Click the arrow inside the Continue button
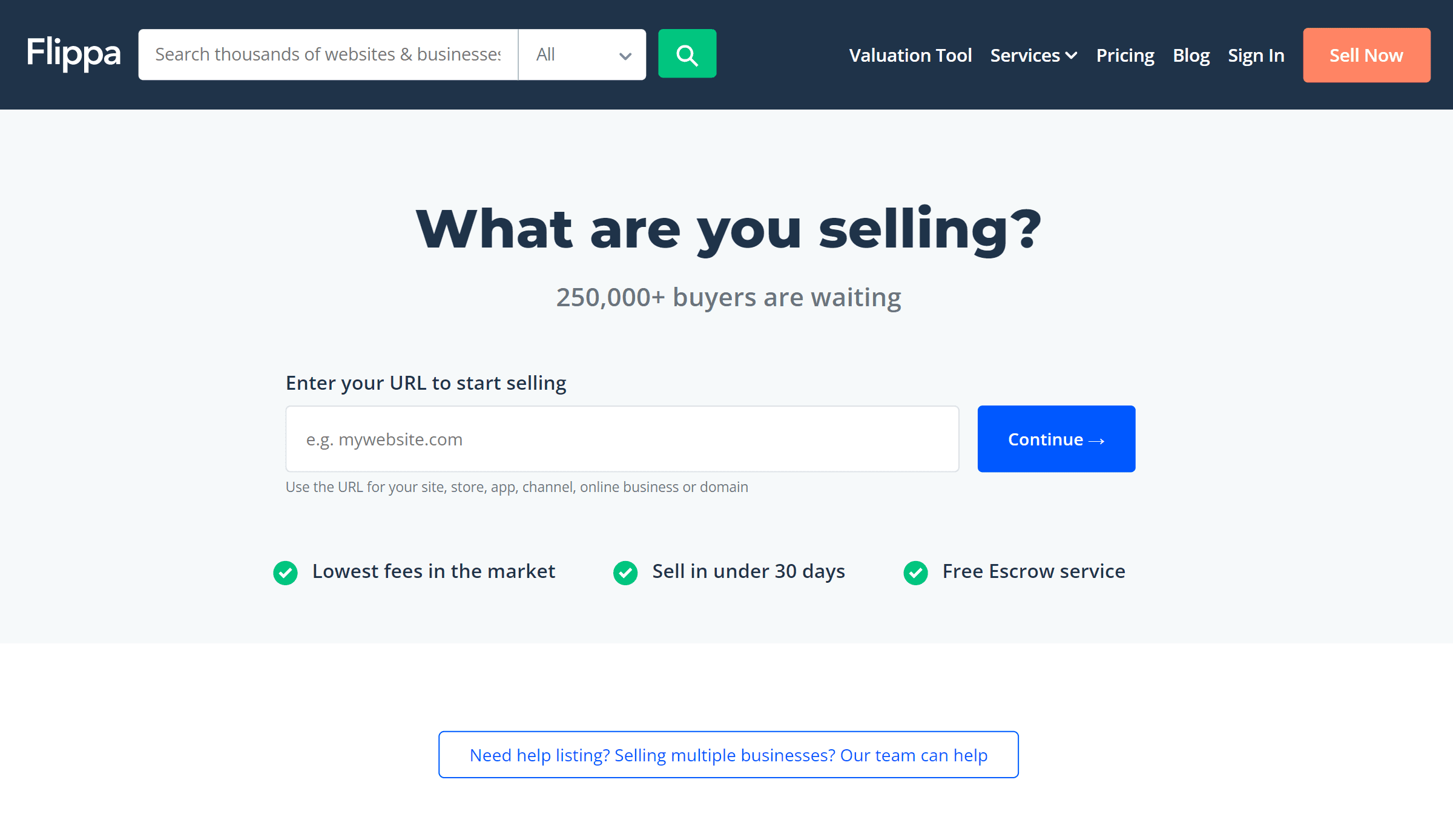Screen dimensions: 1453x840 click(x=1097, y=440)
